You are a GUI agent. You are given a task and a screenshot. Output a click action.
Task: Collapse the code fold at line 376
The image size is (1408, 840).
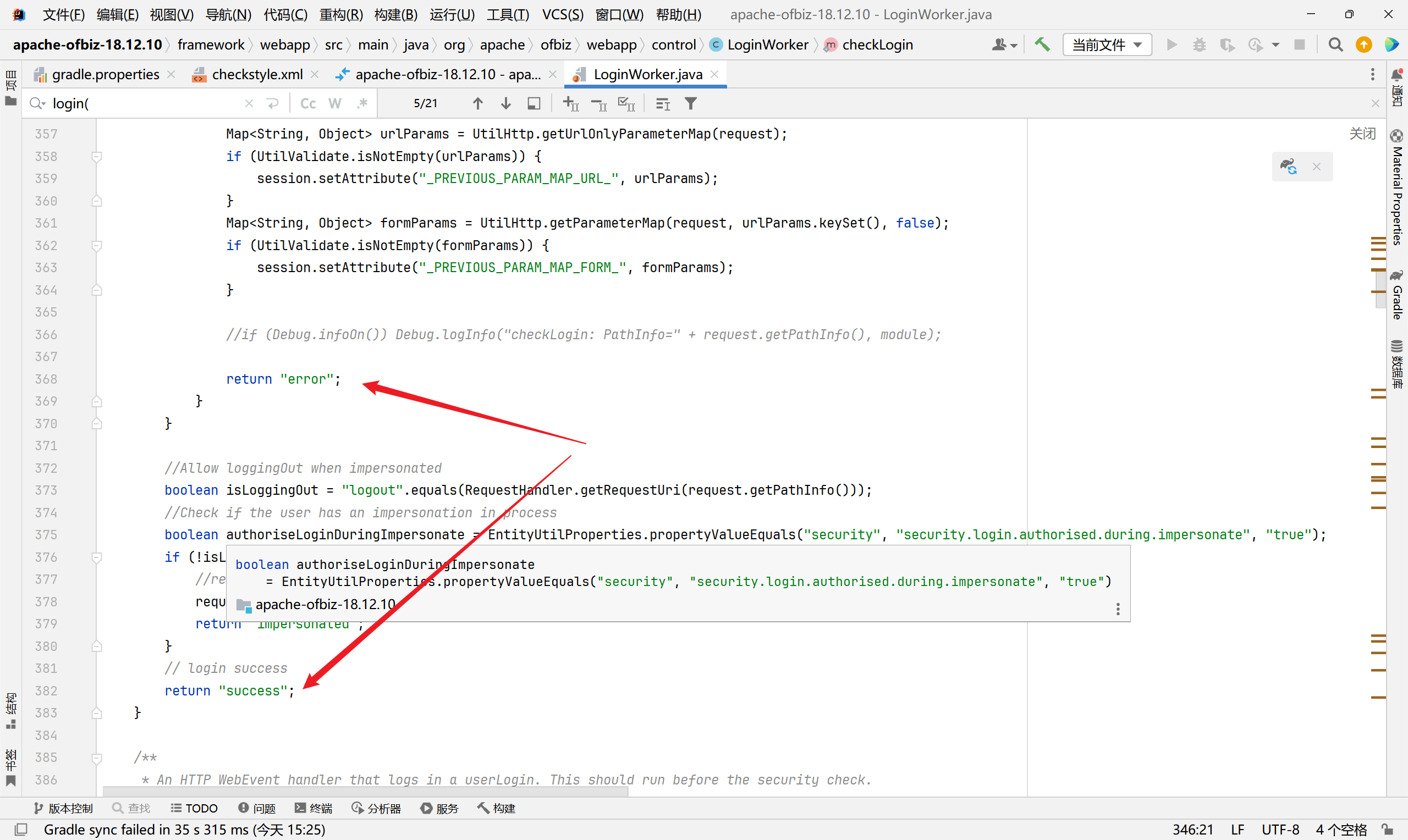tap(97, 557)
